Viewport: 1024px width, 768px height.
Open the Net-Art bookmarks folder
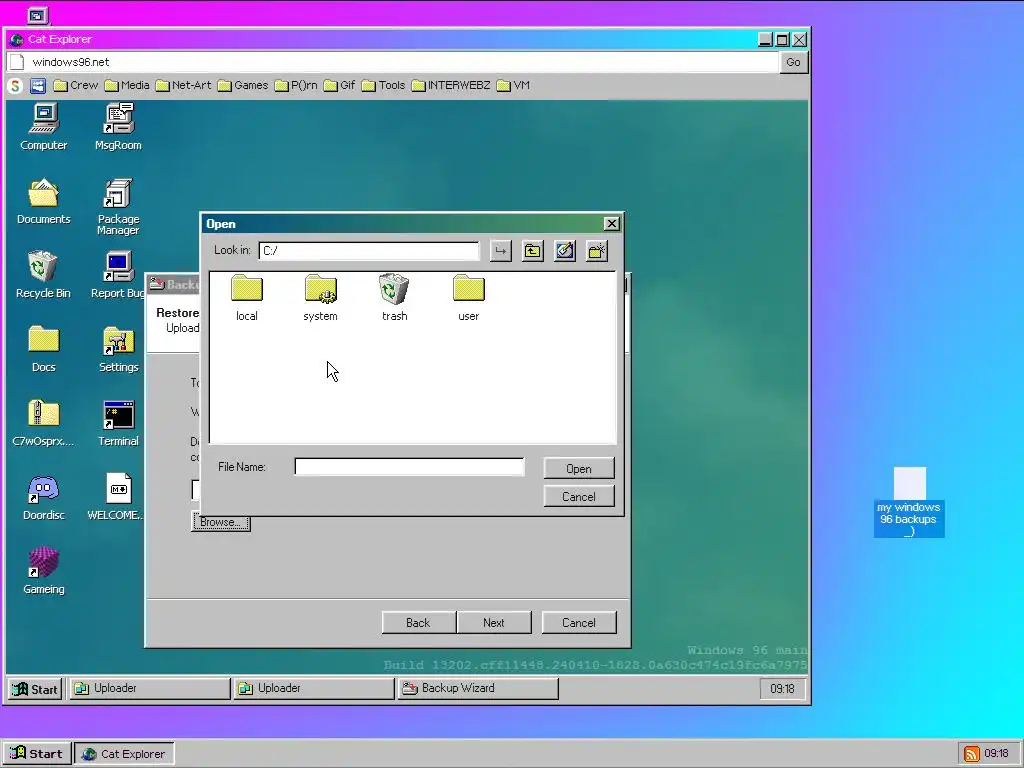184,86
